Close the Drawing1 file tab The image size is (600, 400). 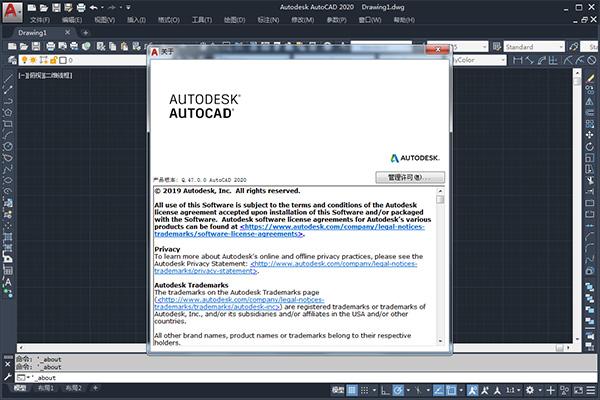[x=67, y=33]
